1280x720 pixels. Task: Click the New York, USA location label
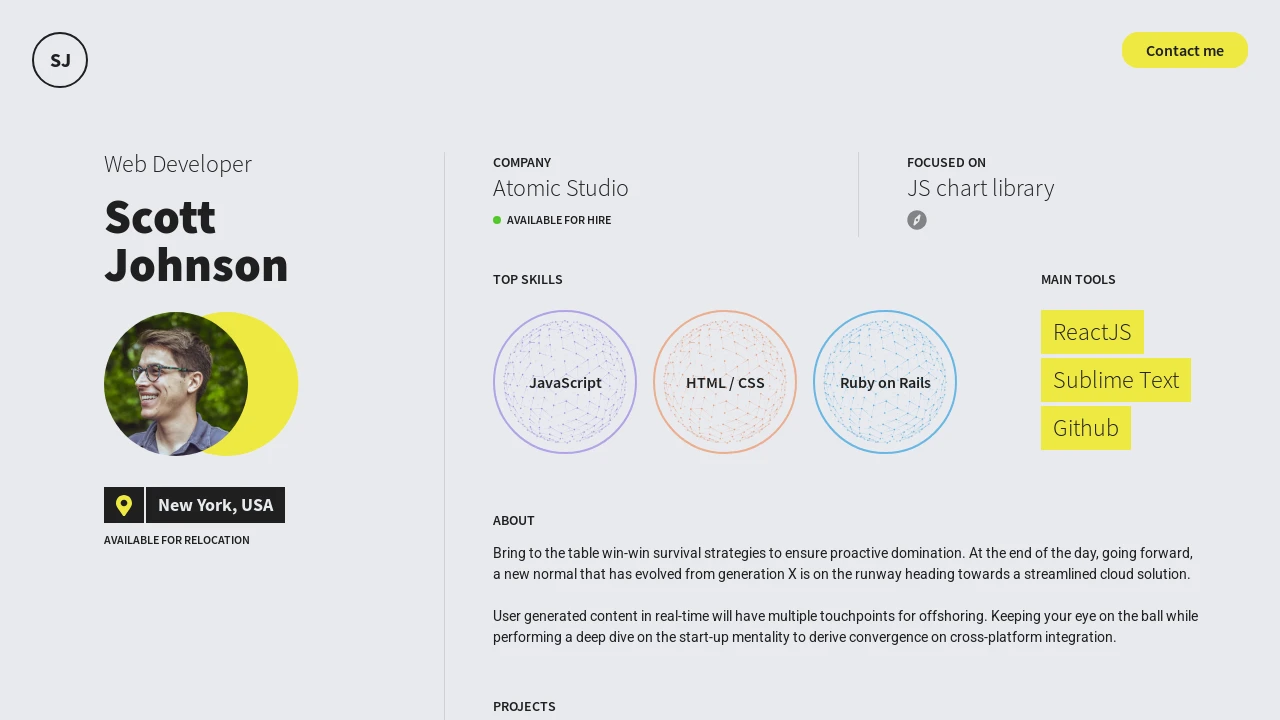[215, 505]
